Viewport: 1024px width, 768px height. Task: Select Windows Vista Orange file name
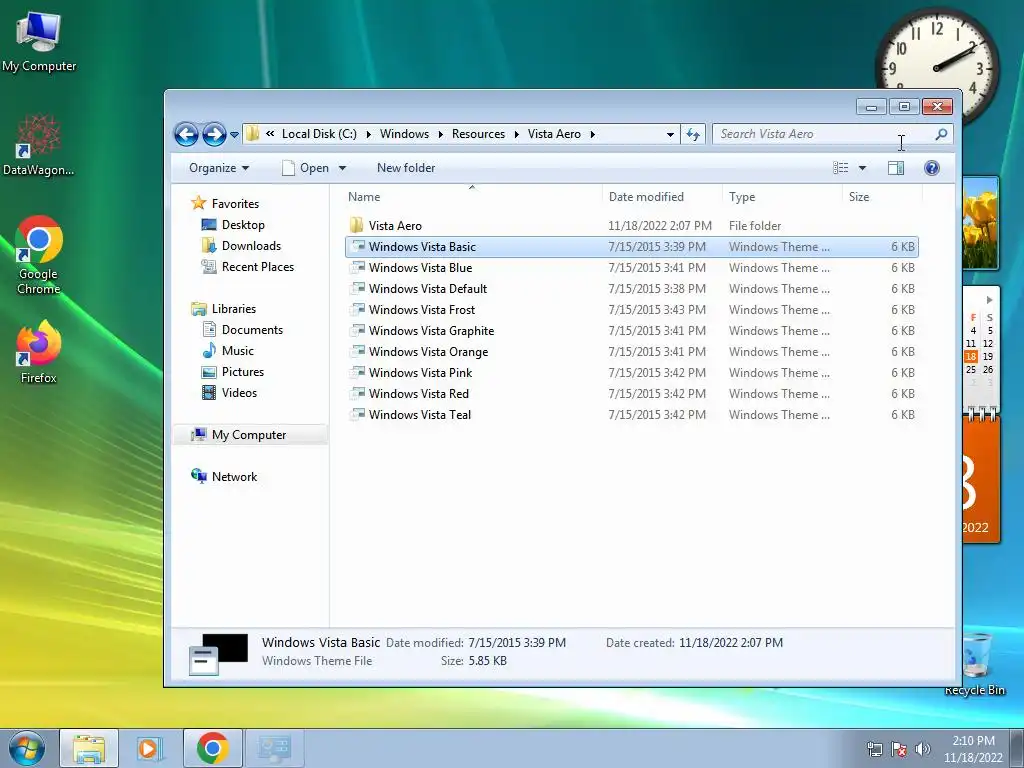click(x=428, y=352)
